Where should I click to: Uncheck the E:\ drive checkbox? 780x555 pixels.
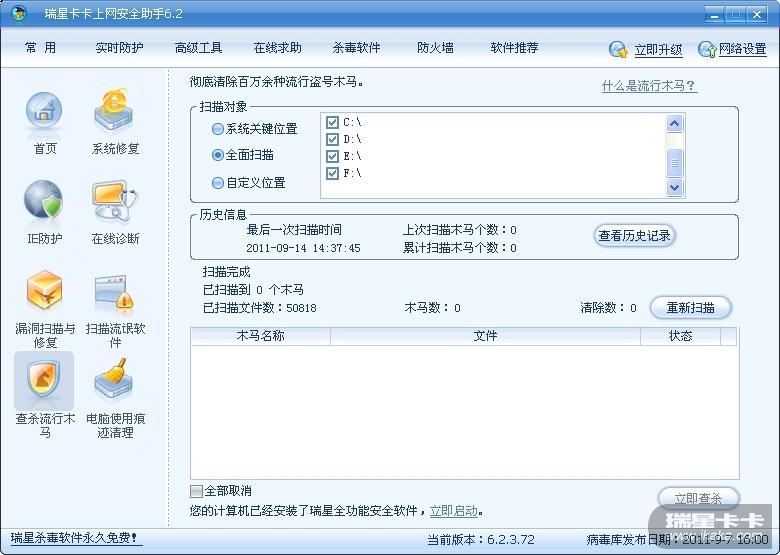(332, 156)
